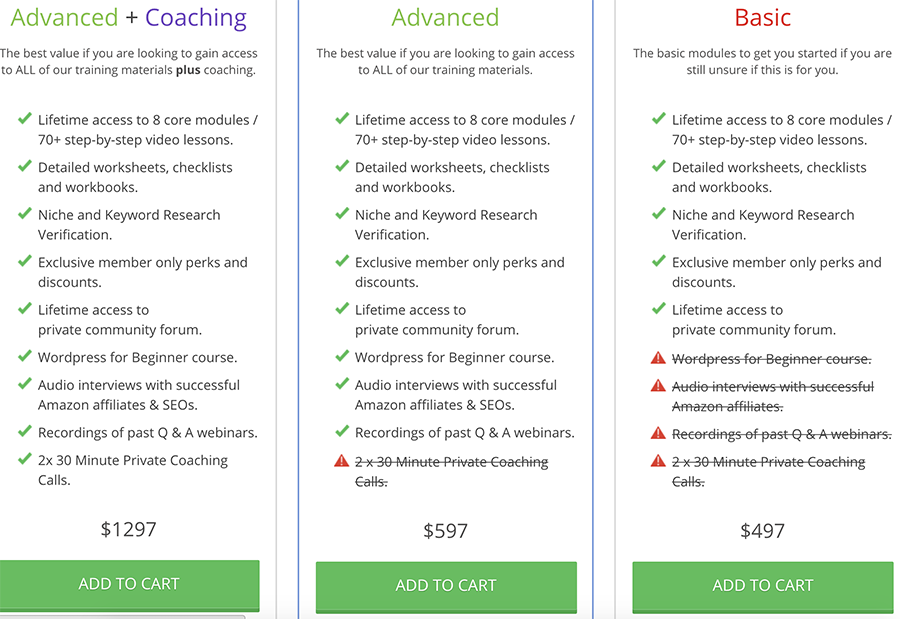
Task: Click Basic's checkmark beside Lifetime access to 8 core modules
Action: [x=659, y=119]
